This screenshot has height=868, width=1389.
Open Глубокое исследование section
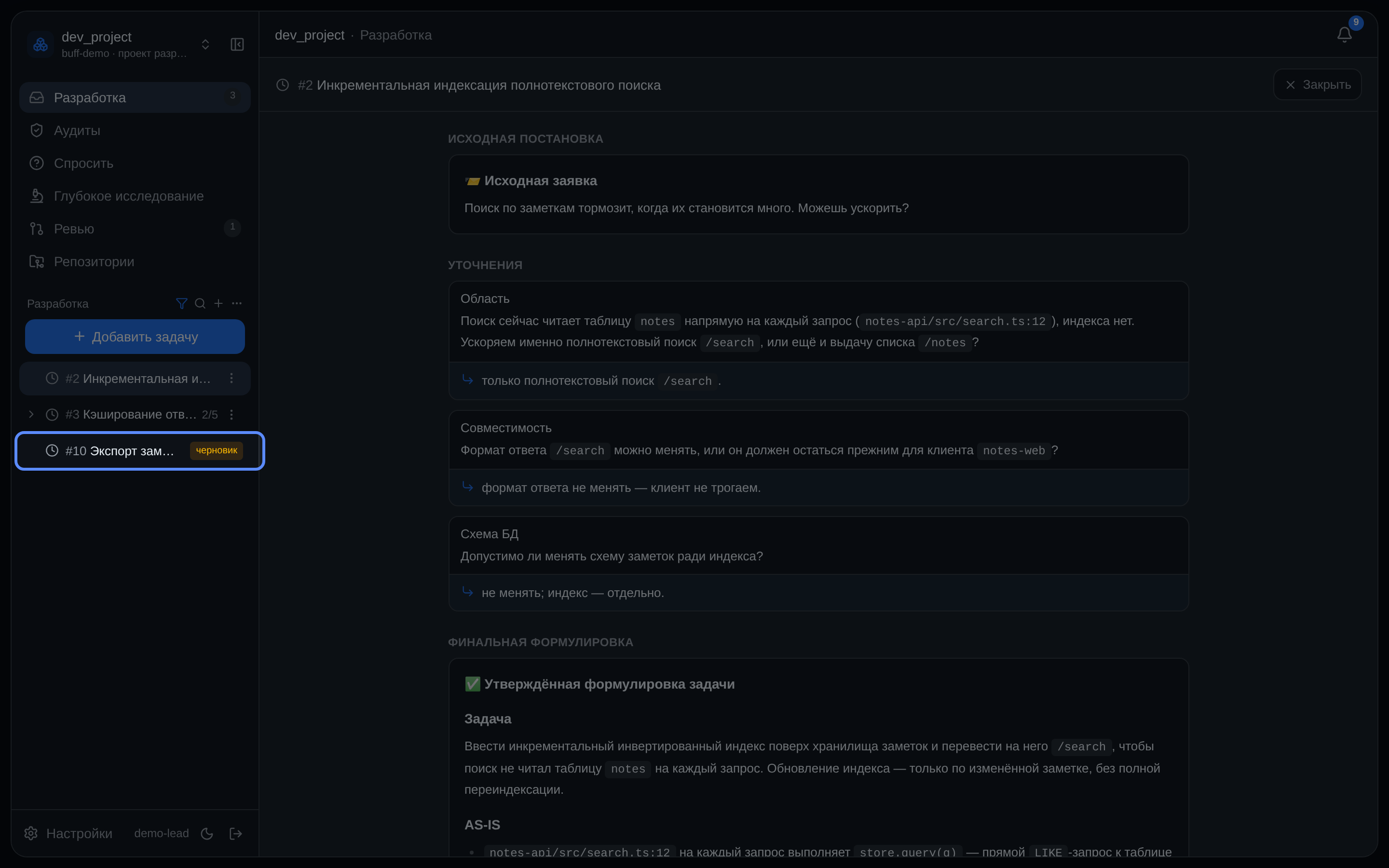point(135,196)
